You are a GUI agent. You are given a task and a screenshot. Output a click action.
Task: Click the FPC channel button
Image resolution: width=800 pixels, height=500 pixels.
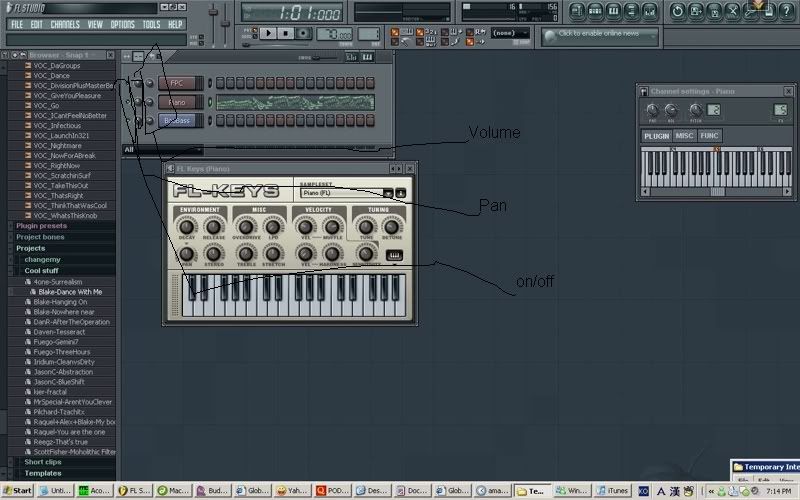point(177,83)
